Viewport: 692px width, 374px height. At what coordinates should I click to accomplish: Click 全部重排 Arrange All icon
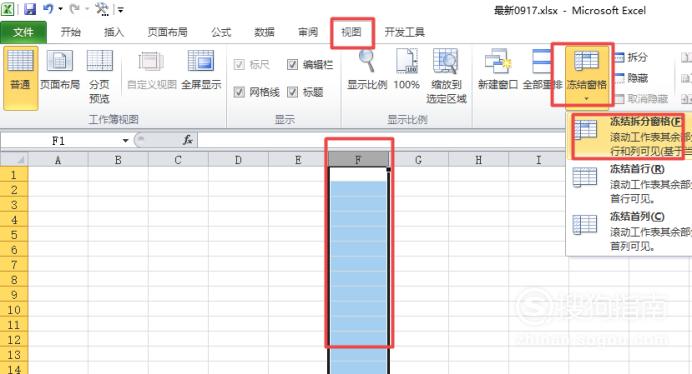pyautogui.click(x=541, y=70)
